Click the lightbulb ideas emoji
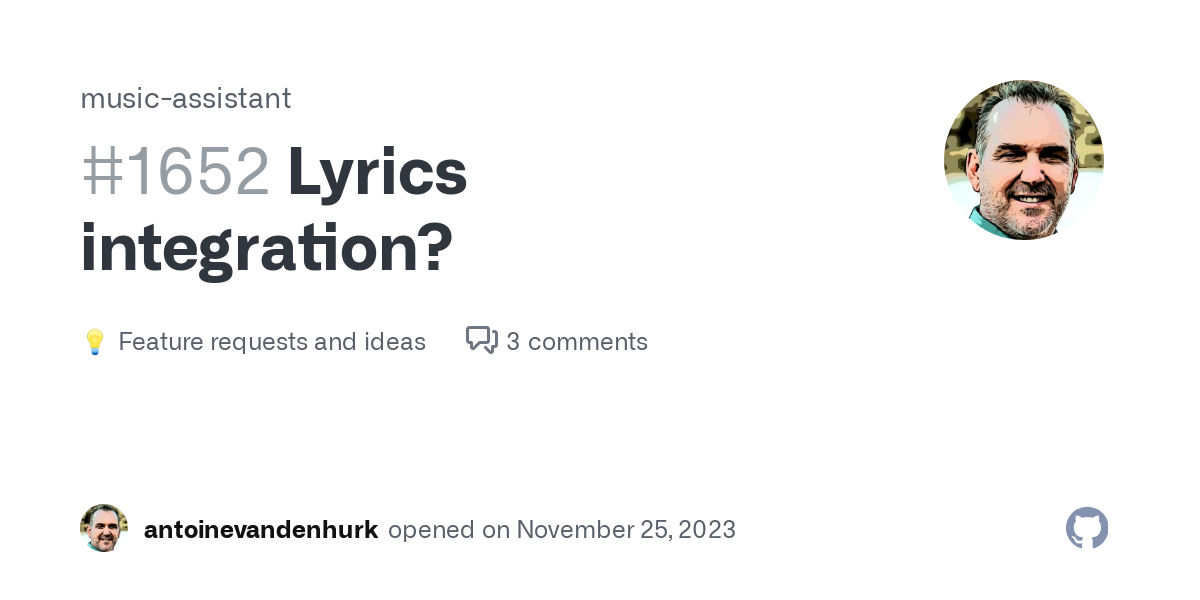The width and height of the screenshot is (1200, 600). (x=94, y=342)
